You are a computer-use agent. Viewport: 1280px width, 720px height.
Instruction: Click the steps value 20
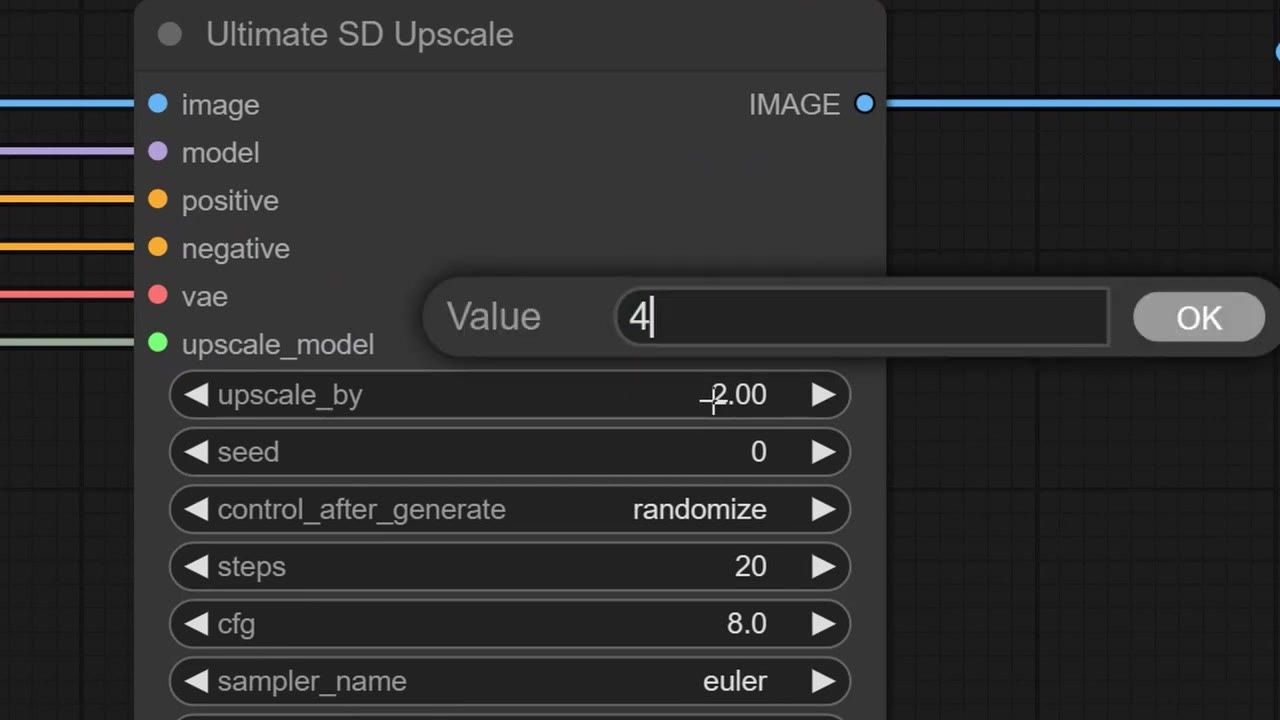[751, 566]
